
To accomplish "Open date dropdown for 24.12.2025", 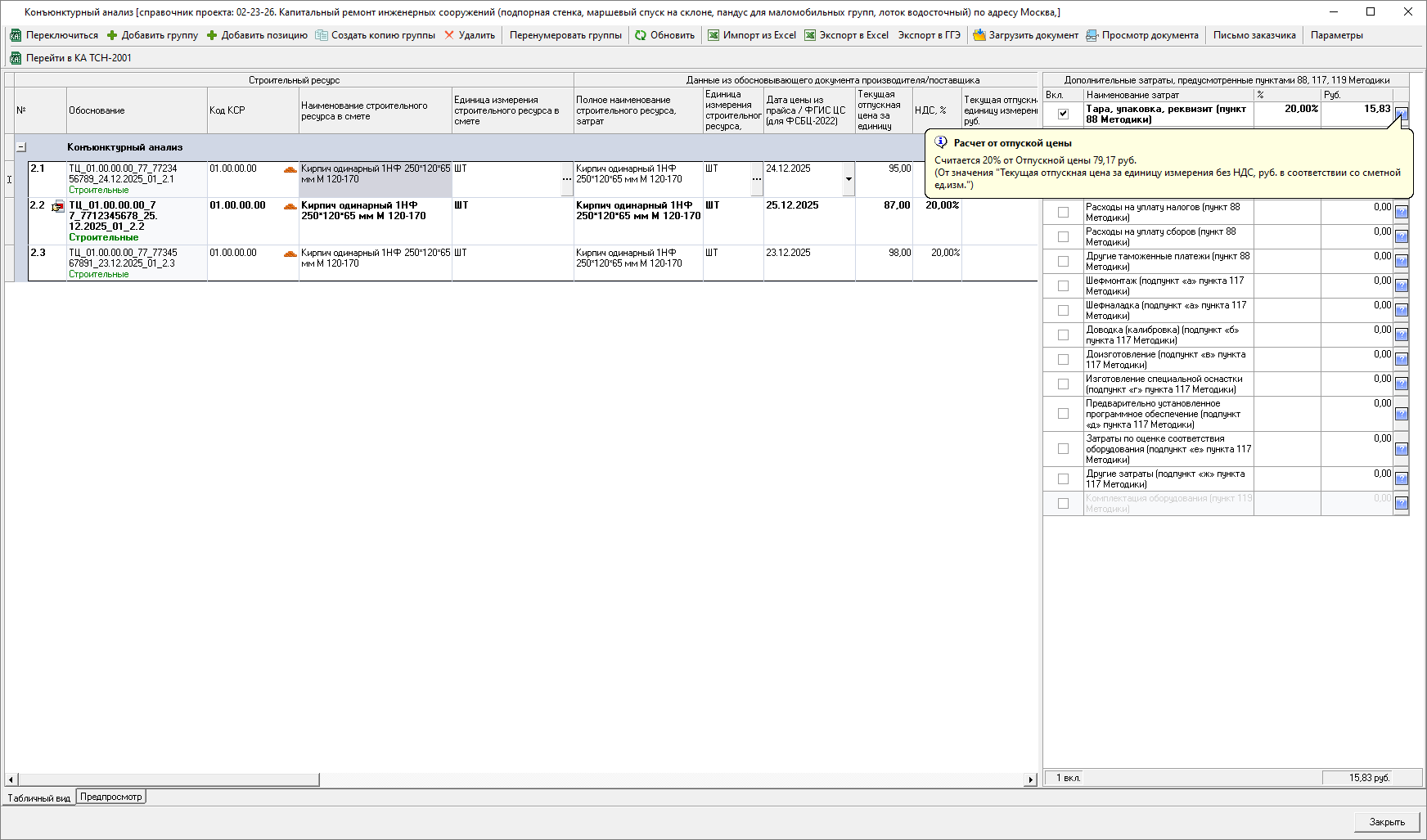I will click(x=849, y=179).
